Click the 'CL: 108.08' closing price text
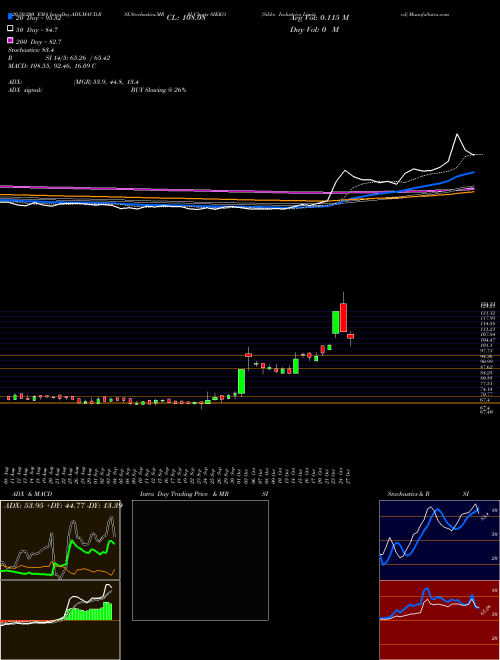 click(x=186, y=18)
